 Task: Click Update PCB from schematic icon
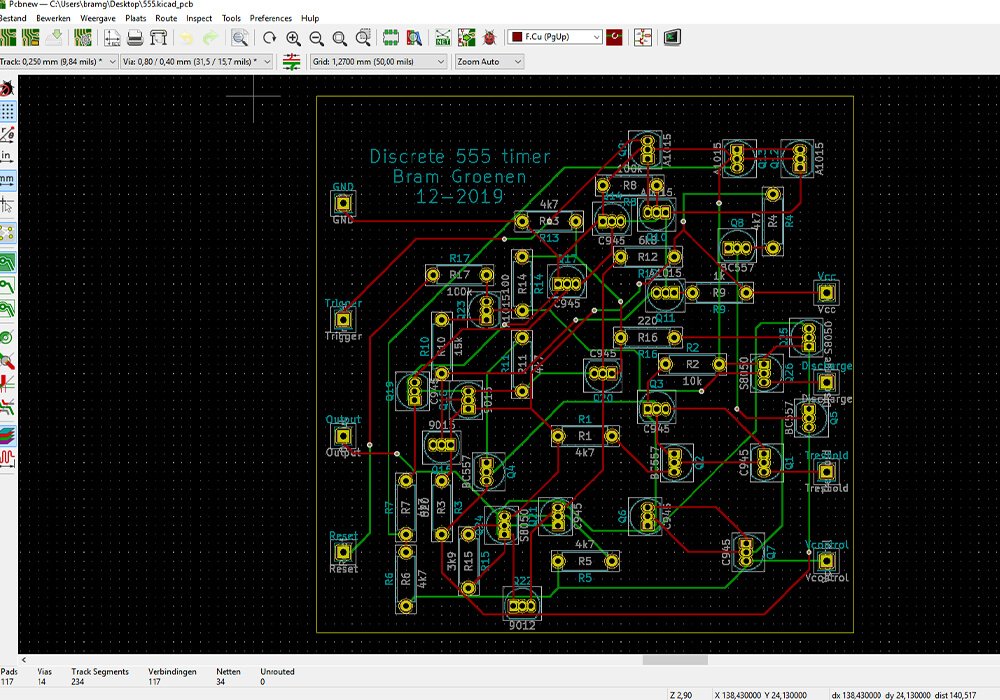point(466,38)
